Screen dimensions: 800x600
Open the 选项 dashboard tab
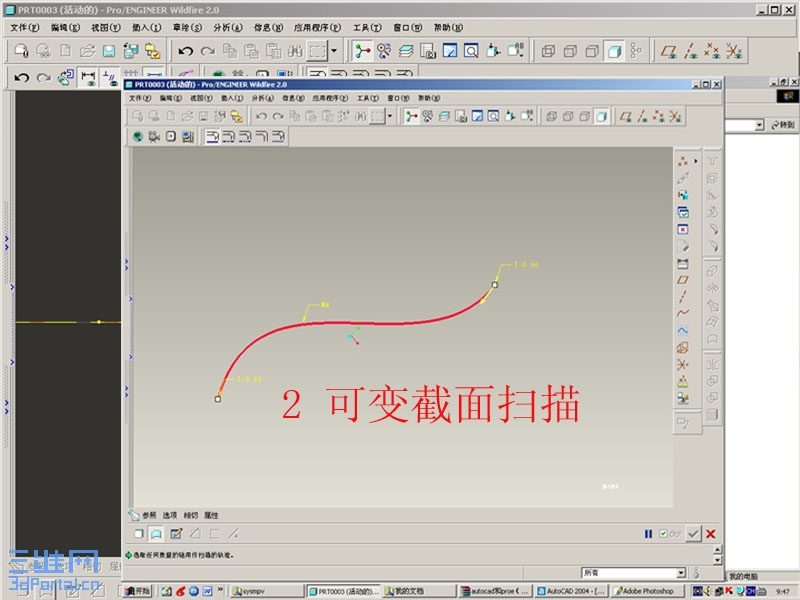pyautogui.click(x=170, y=515)
